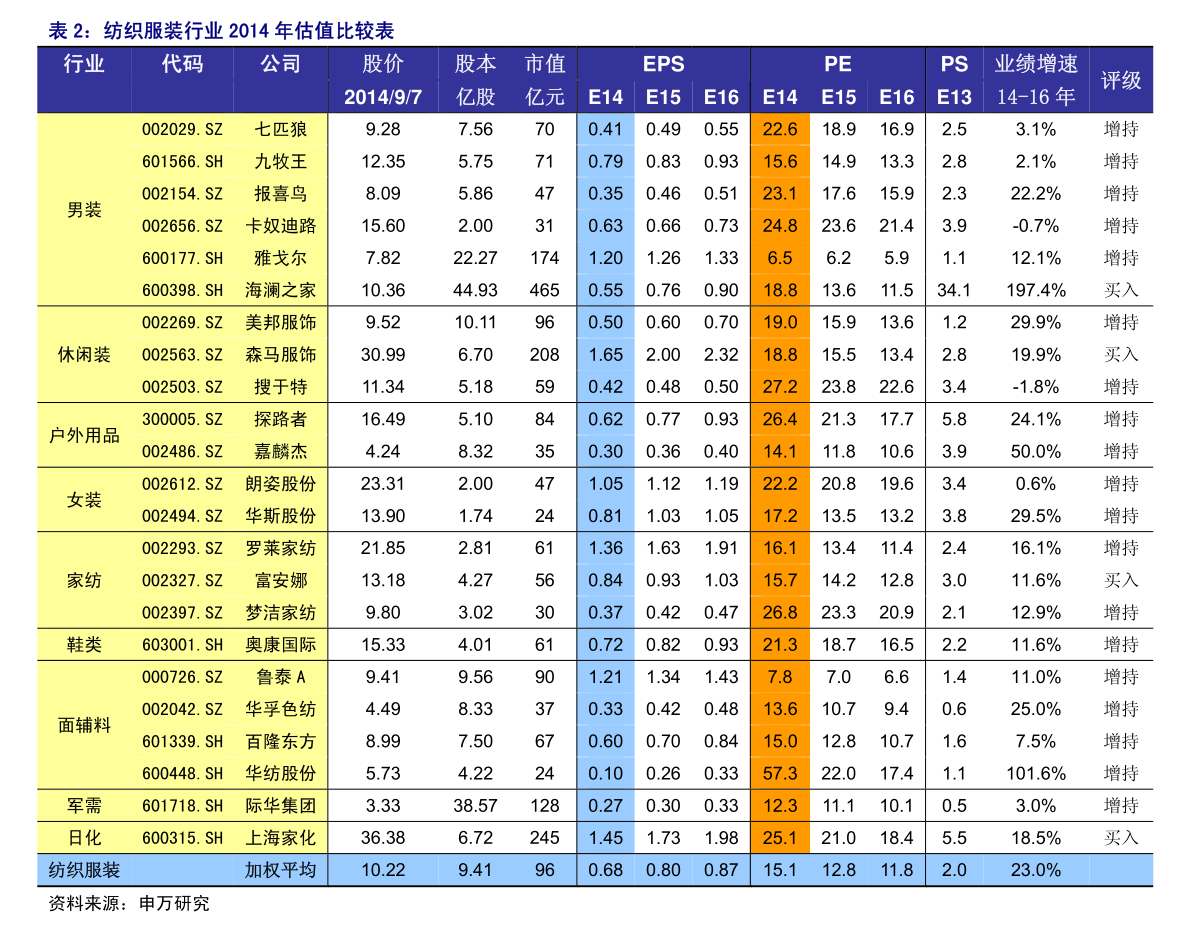Click the 2014/9/7 date under 股价
This screenshot has width=1191, height=932.
pos(383,98)
